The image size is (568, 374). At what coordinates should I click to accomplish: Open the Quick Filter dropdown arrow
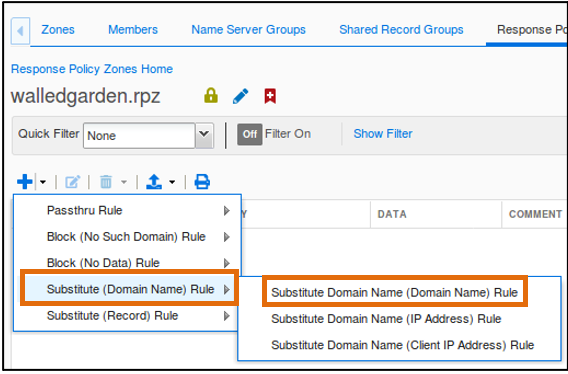(204, 136)
